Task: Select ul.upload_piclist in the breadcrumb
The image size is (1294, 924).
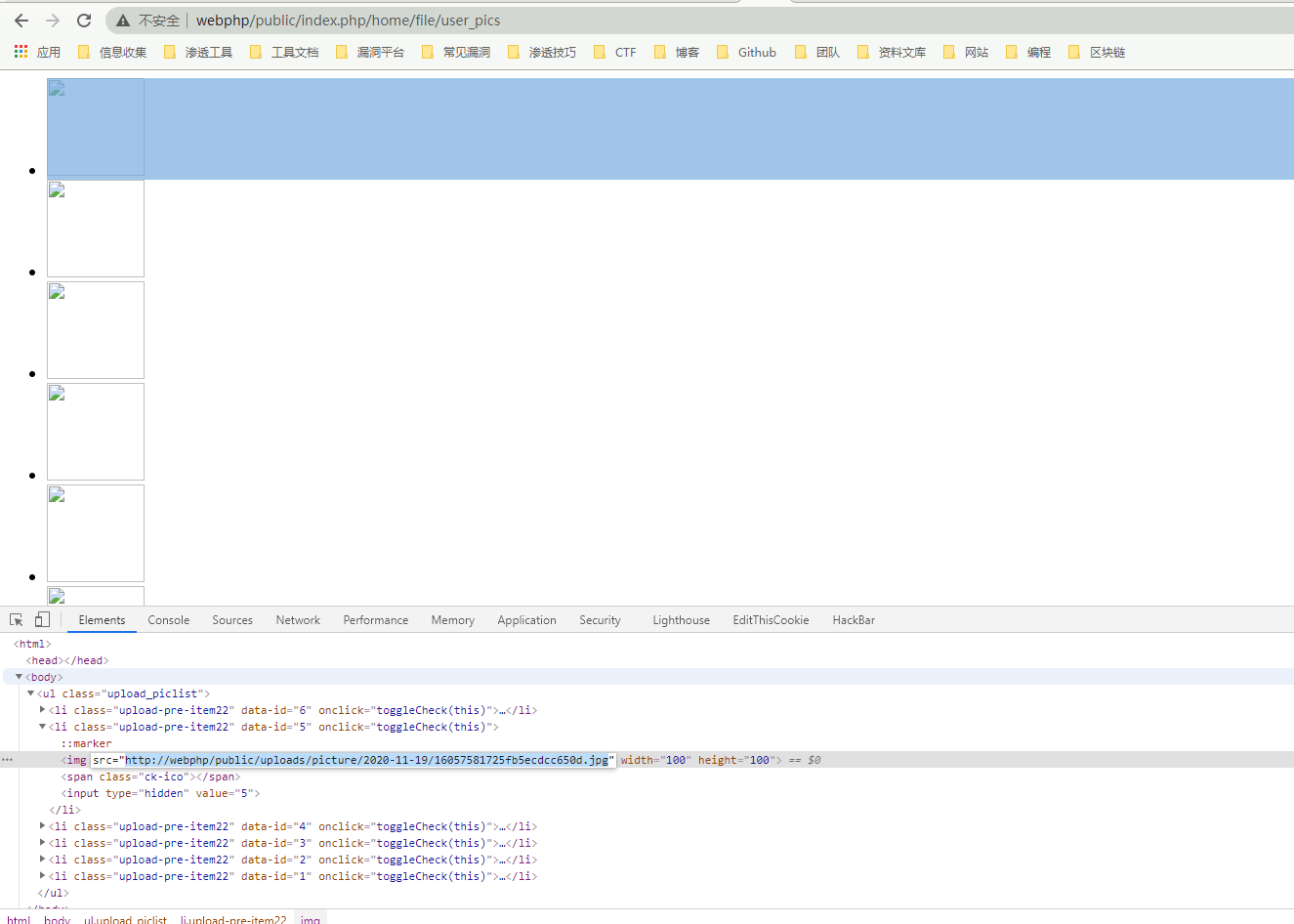Action: [x=125, y=919]
